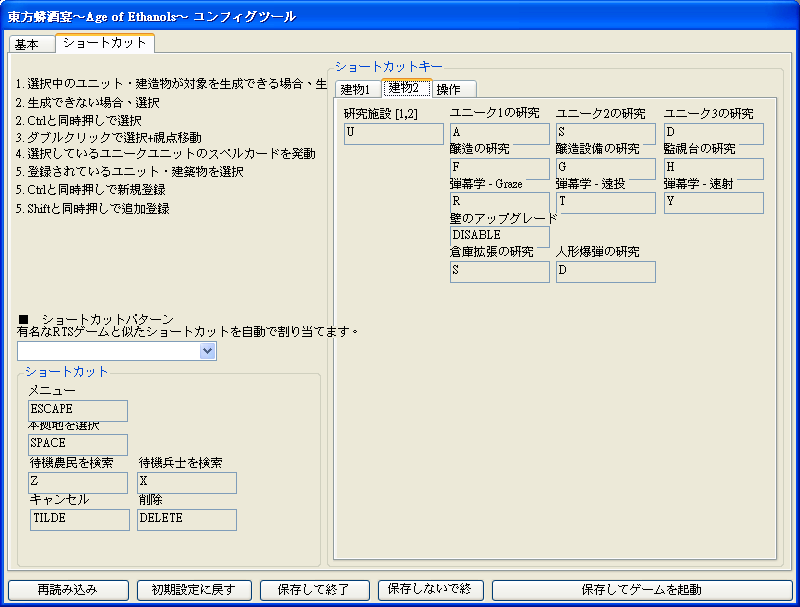
Task: Click the 待機兵士を検索 key field
Action: pyautogui.click(x=187, y=482)
